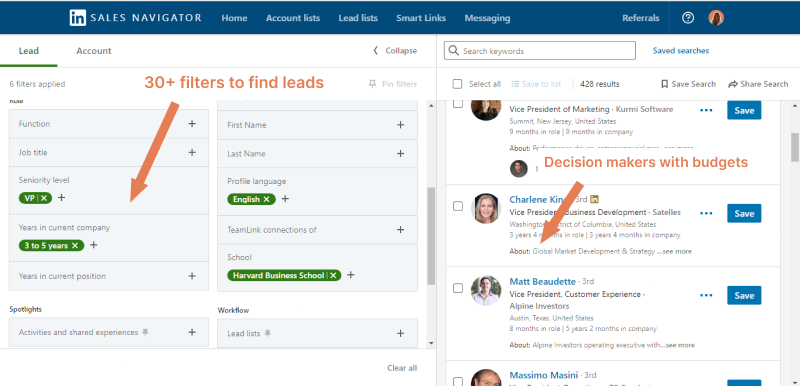Open Massimo Masini's profile name link
The width and height of the screenshot is (800, 386).
pos(543,375)
